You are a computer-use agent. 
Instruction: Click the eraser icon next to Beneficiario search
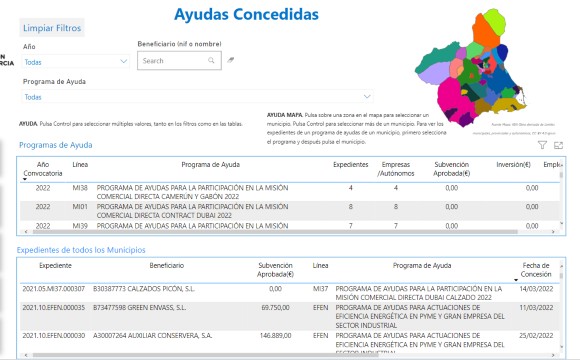(x=230, y=60)
